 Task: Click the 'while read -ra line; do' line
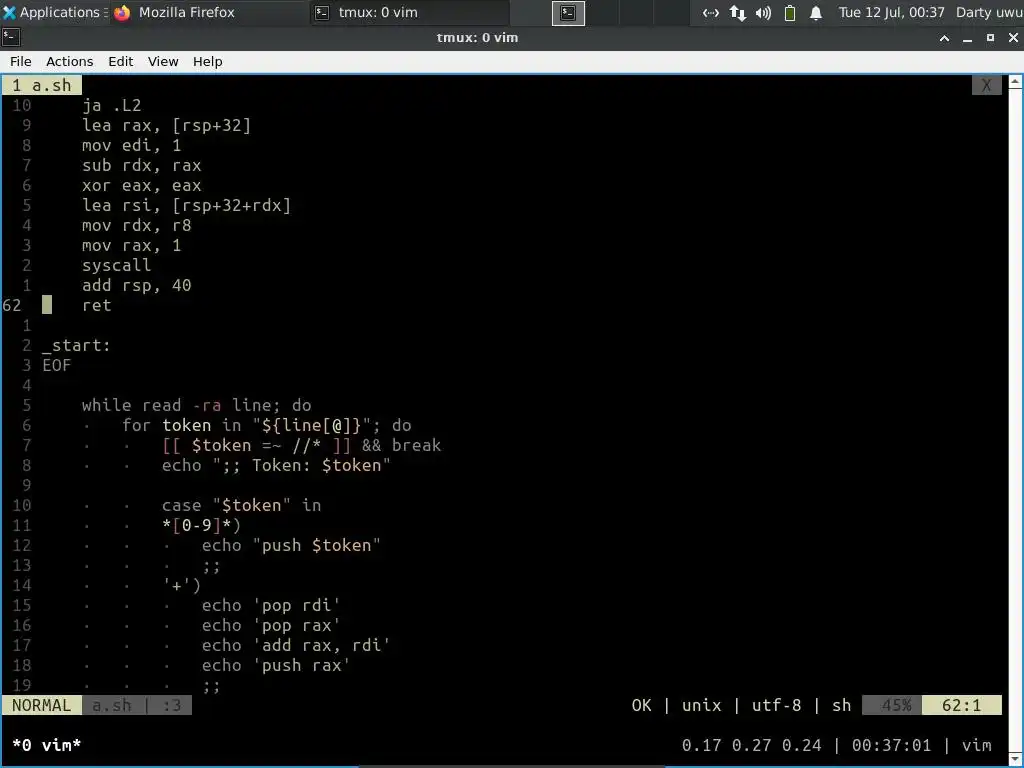click(197, 406)
